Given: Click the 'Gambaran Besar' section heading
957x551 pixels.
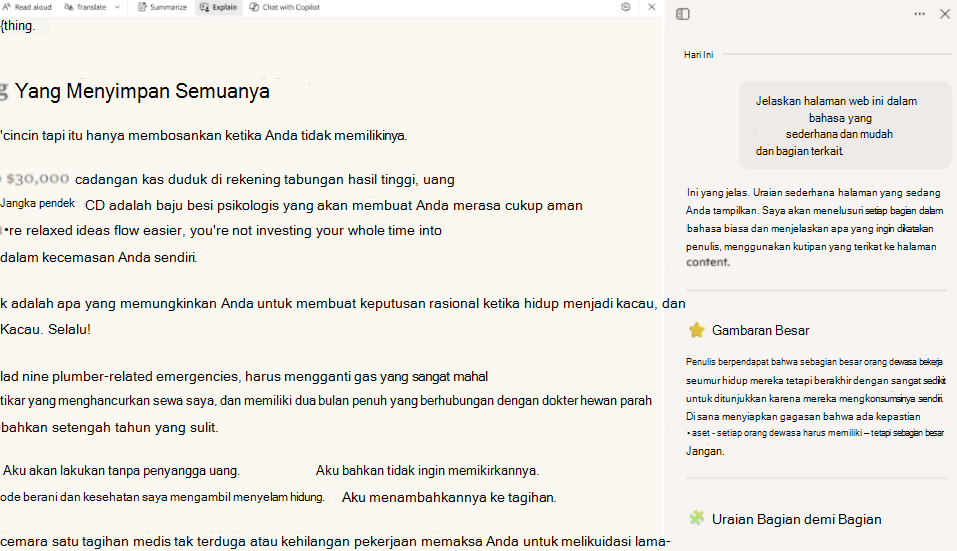Looking at the screenshot, I should tap(760, 331).
